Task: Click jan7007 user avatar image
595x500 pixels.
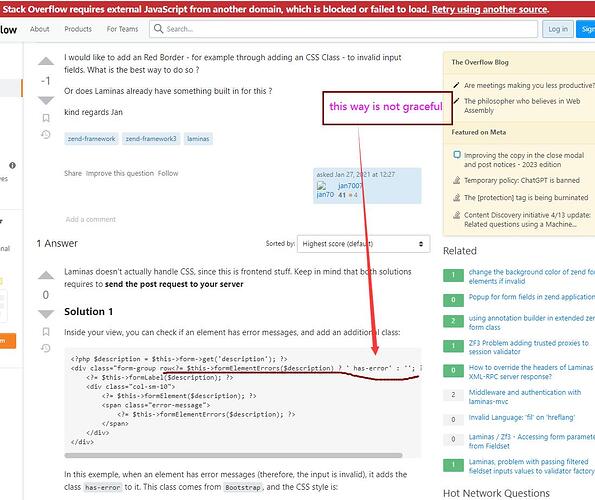Action: click(x=321, y=186)
